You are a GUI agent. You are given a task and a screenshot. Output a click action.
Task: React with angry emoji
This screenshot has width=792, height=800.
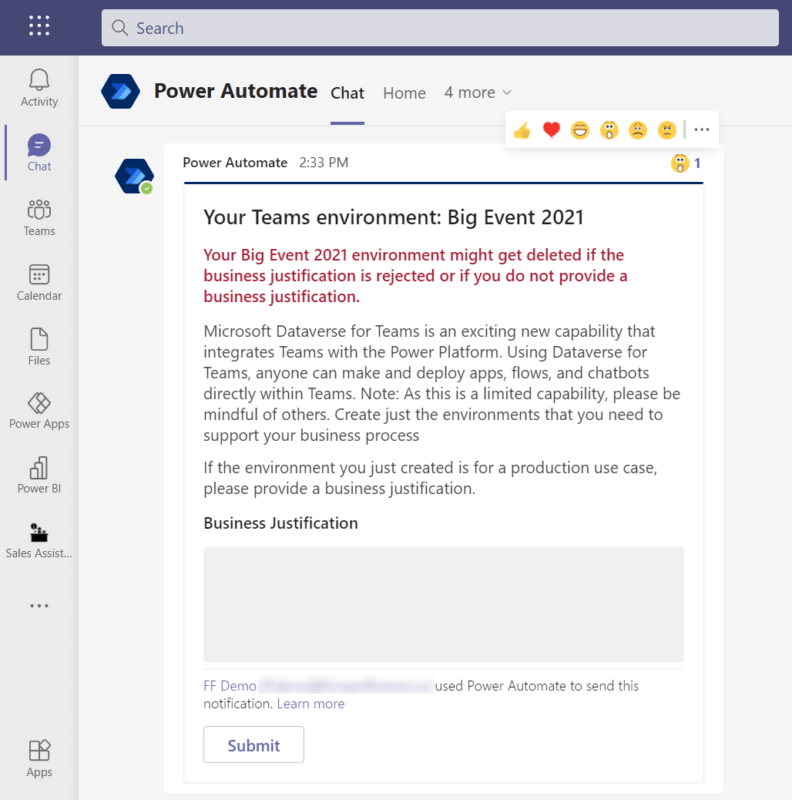(667, 130)
